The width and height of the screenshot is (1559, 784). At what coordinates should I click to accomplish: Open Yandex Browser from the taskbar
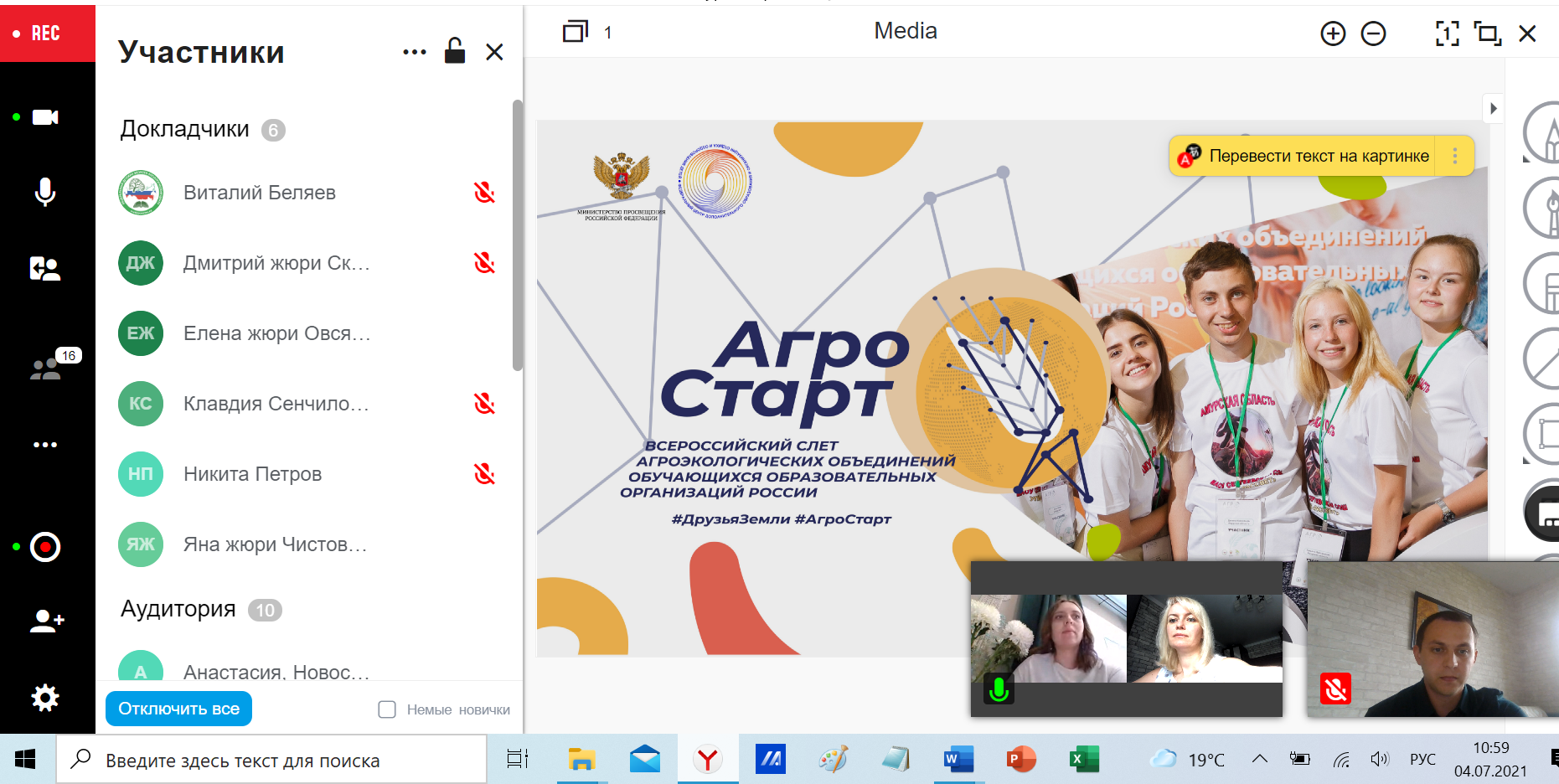pos(708,760)
